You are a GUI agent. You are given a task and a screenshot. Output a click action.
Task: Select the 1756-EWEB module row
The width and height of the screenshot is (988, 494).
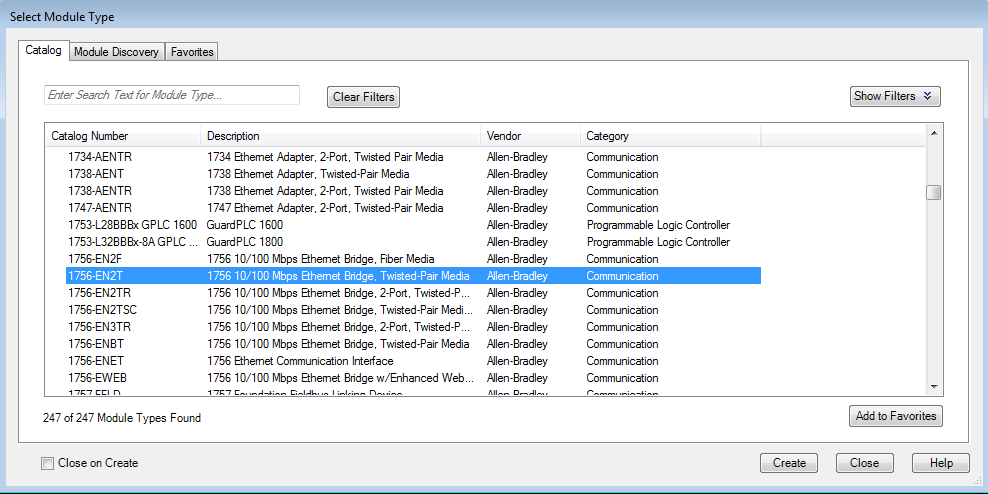pos(413,378)
